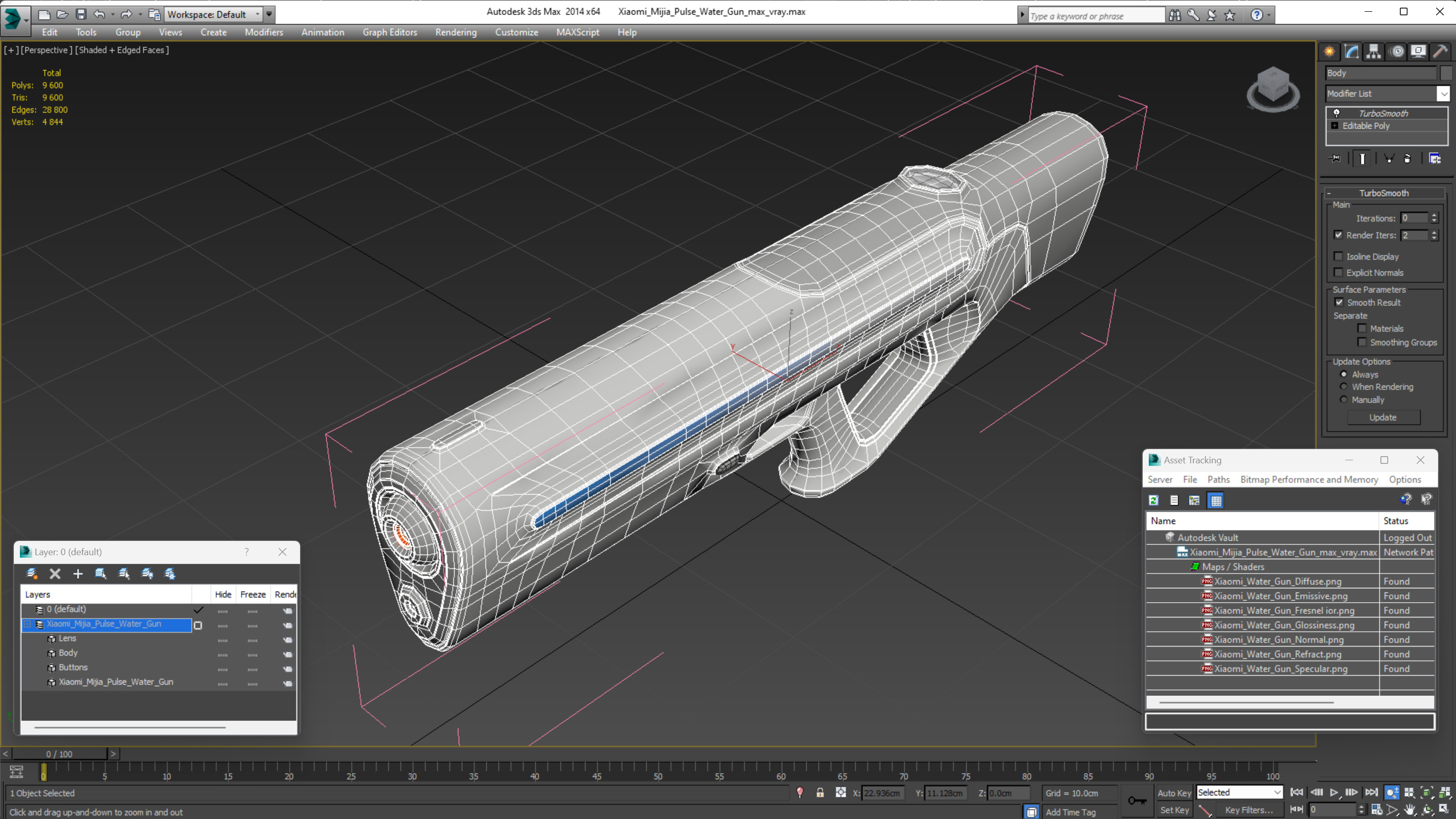Switch Asset Tracking to table view
This screenshot has width=1456, height=819.
1216,500
